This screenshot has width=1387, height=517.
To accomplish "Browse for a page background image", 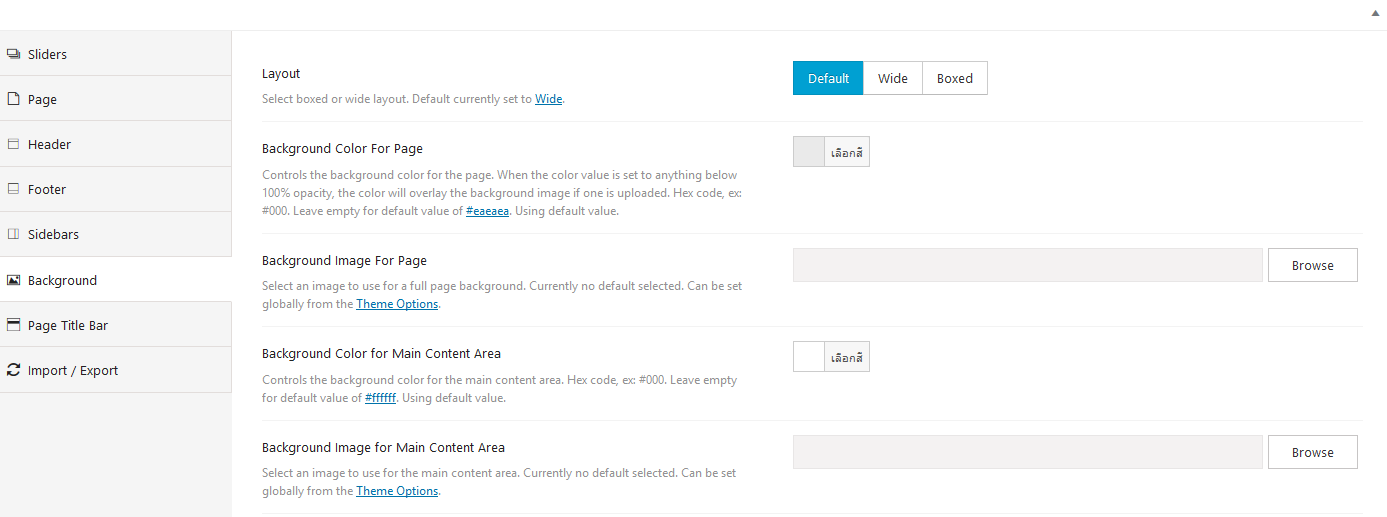I will click(x=1313, y=265).
